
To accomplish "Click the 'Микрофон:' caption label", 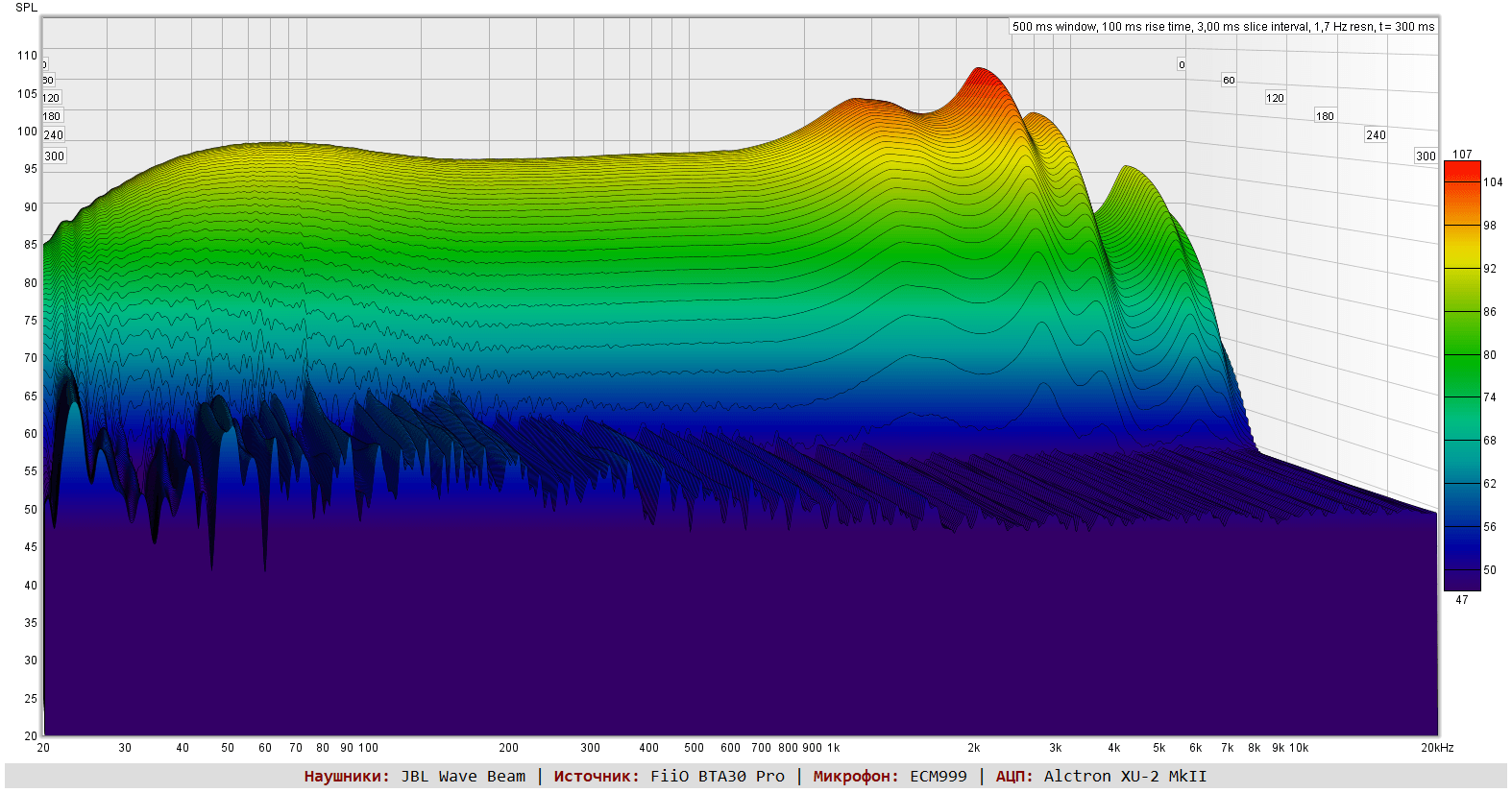I will pos(856,777).
